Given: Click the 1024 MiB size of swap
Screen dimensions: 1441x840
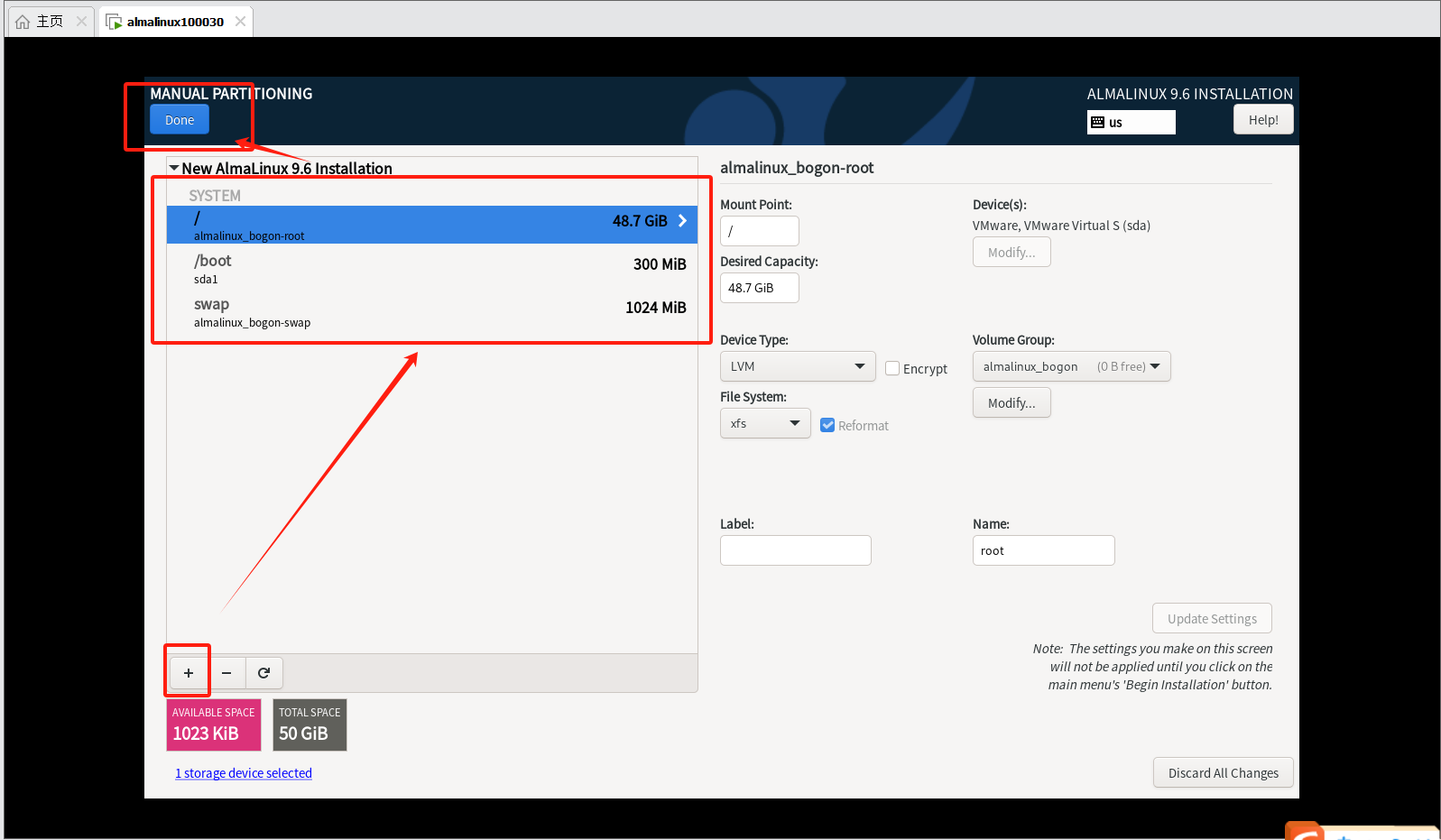Looking at the screenshot, I should tap(656, 308).
